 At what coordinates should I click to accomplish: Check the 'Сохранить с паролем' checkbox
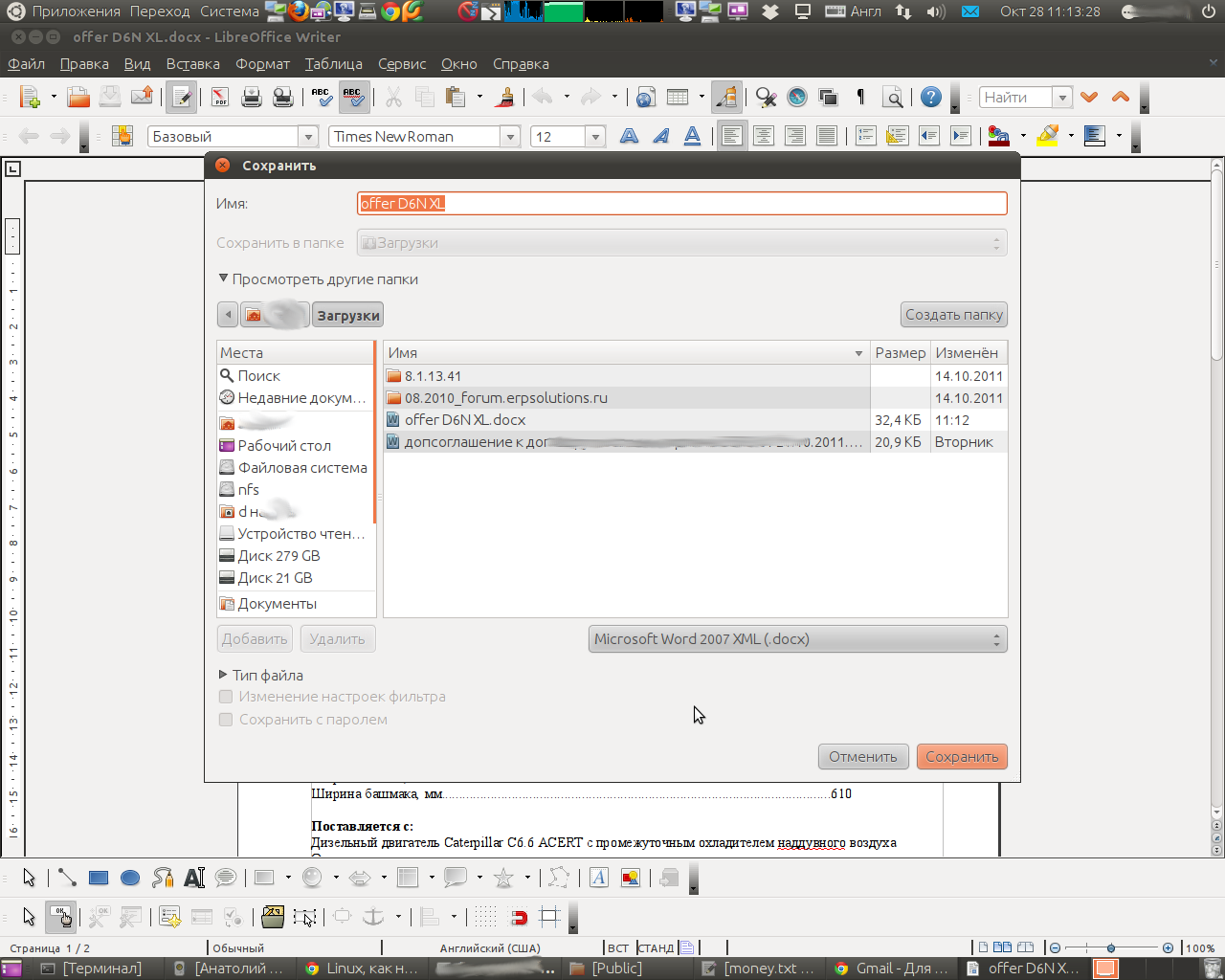click(226, 720)
